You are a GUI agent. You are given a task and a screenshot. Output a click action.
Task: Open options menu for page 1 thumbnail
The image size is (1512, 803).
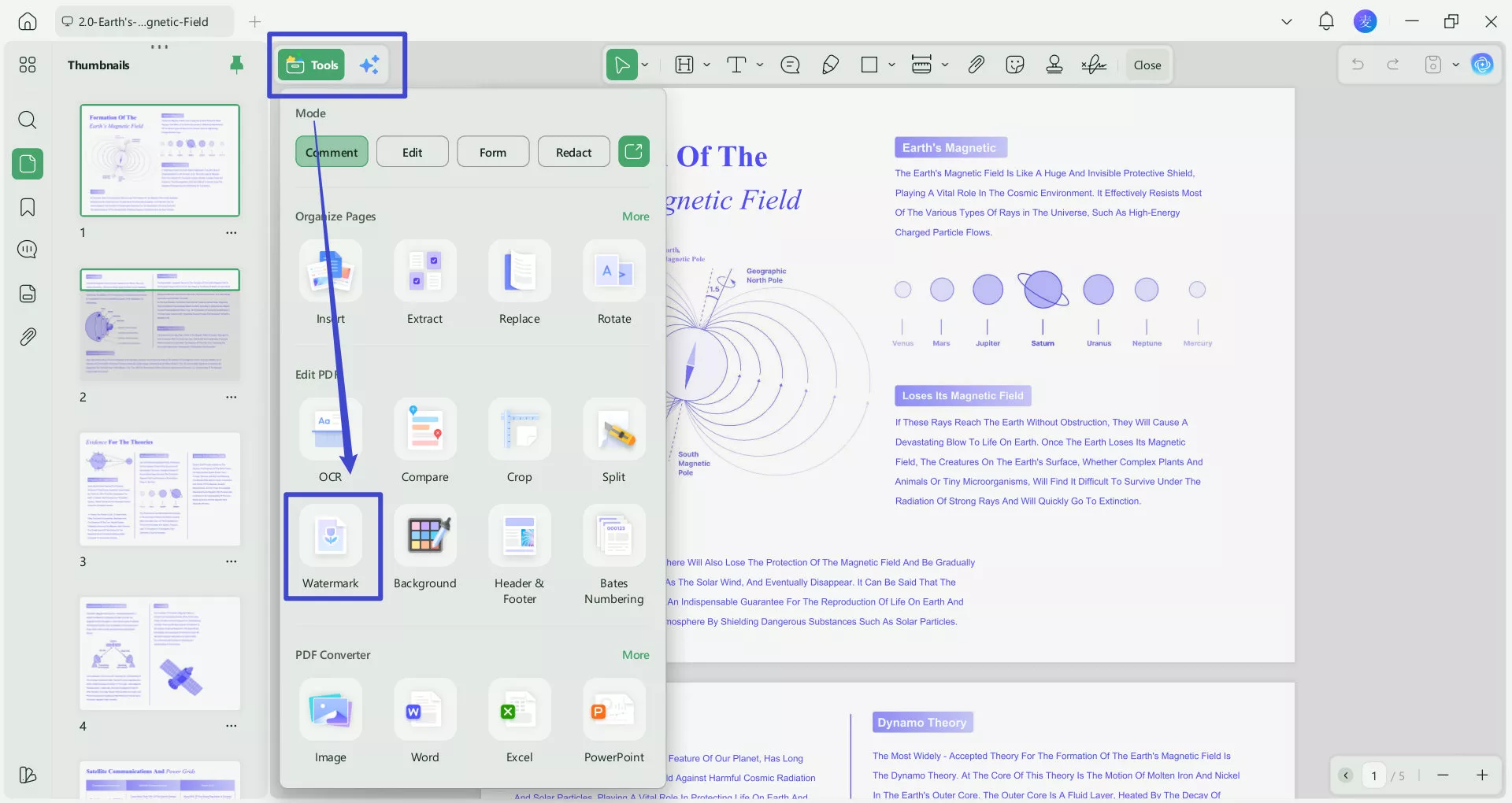point(231,233)
